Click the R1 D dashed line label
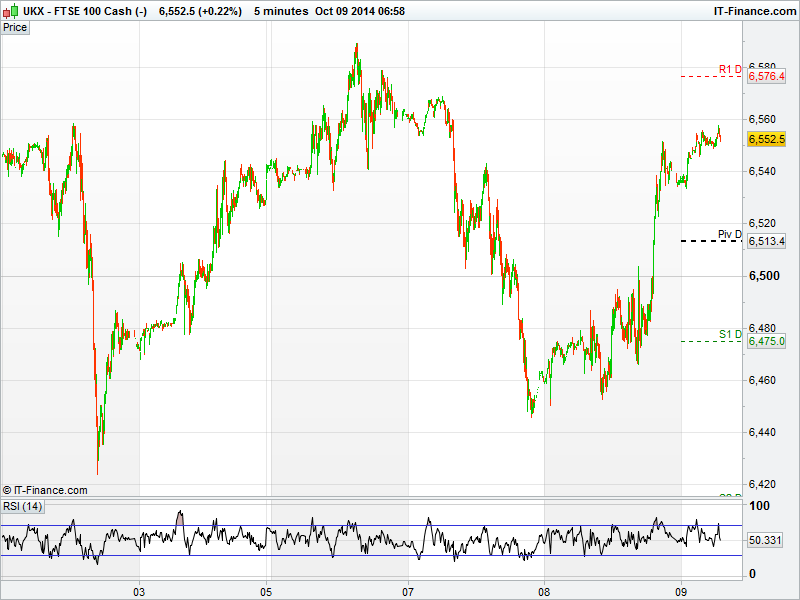This screenshot has width=800, height=600. [730, 69]
